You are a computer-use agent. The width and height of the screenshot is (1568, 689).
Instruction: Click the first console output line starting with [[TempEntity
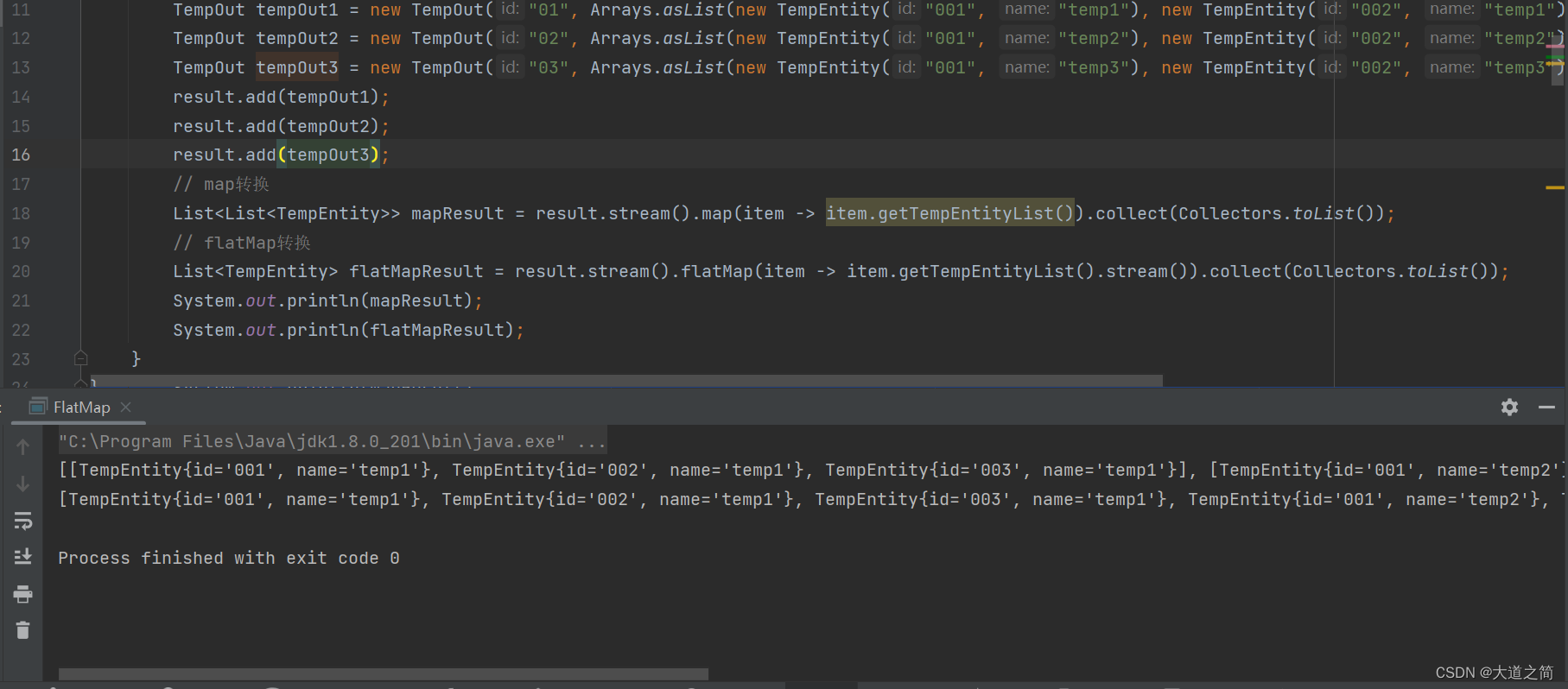(812, 470)
